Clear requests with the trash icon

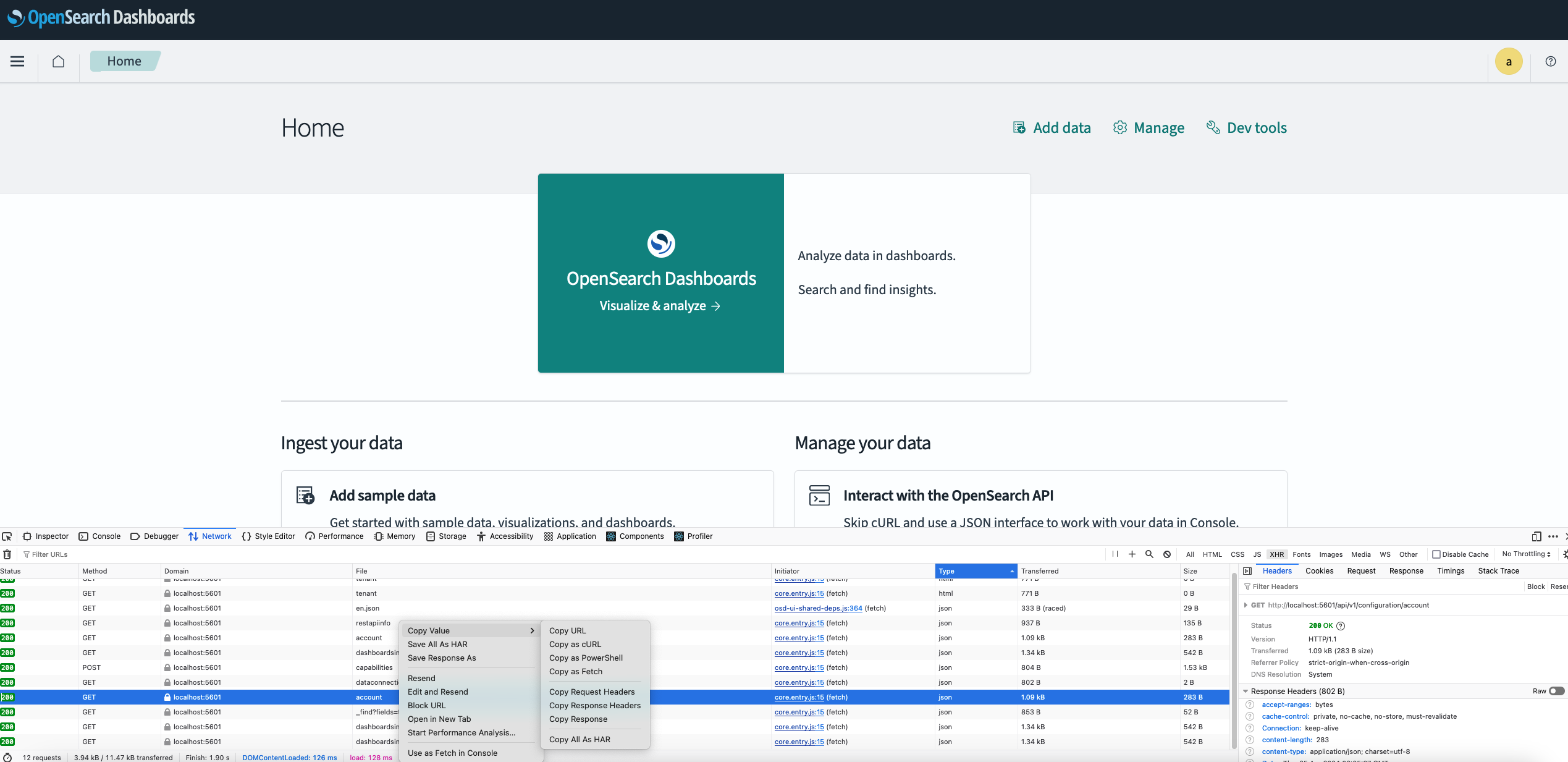[7, 554]
